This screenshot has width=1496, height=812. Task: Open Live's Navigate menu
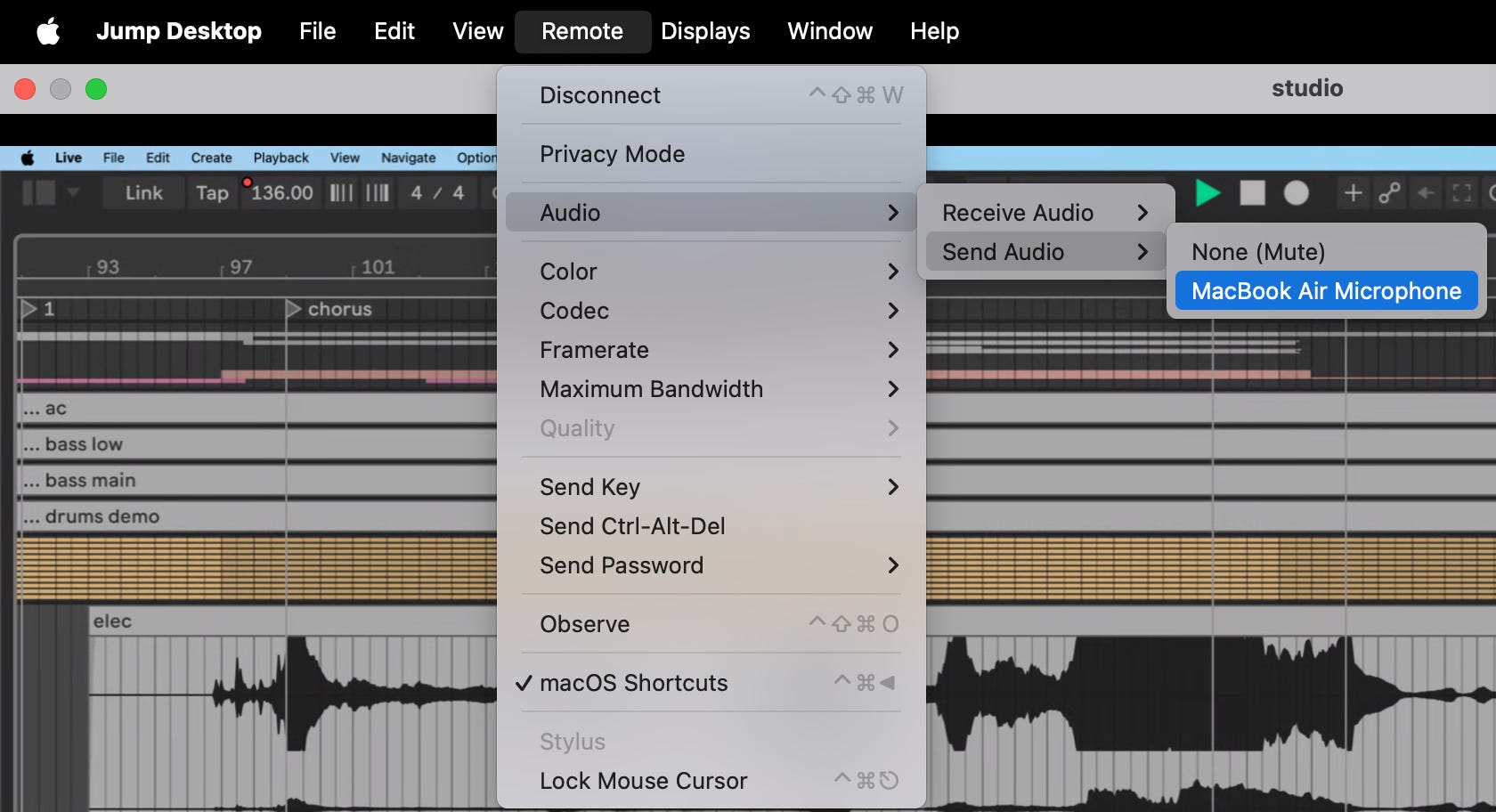409,158
